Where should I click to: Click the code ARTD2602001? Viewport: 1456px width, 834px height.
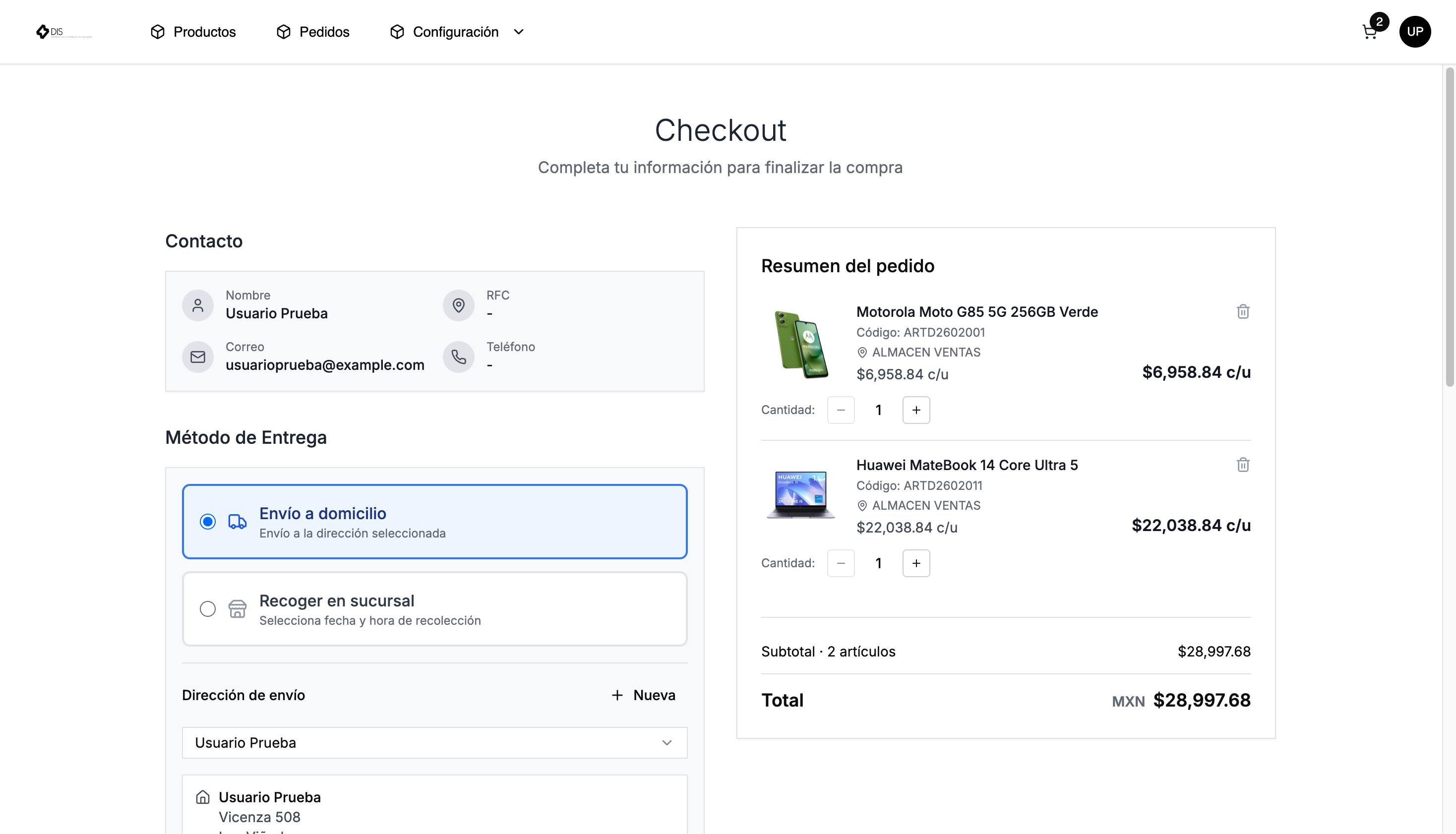coord(944,333)
